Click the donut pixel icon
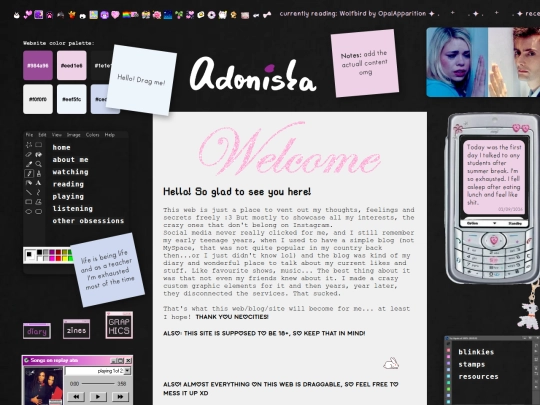 tap(211, 15)
